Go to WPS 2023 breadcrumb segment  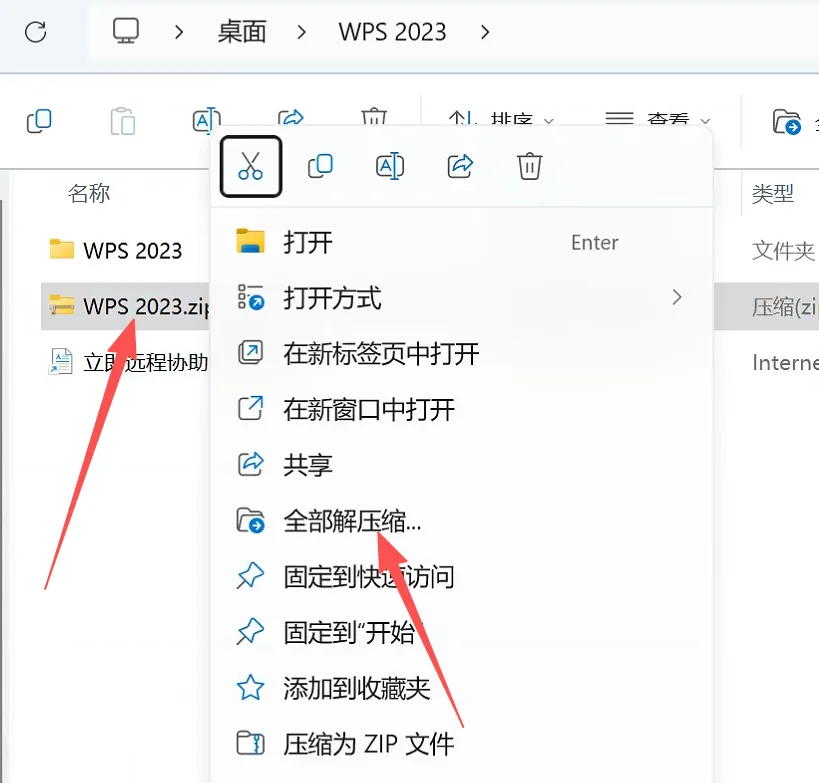[x=392, y=32]
